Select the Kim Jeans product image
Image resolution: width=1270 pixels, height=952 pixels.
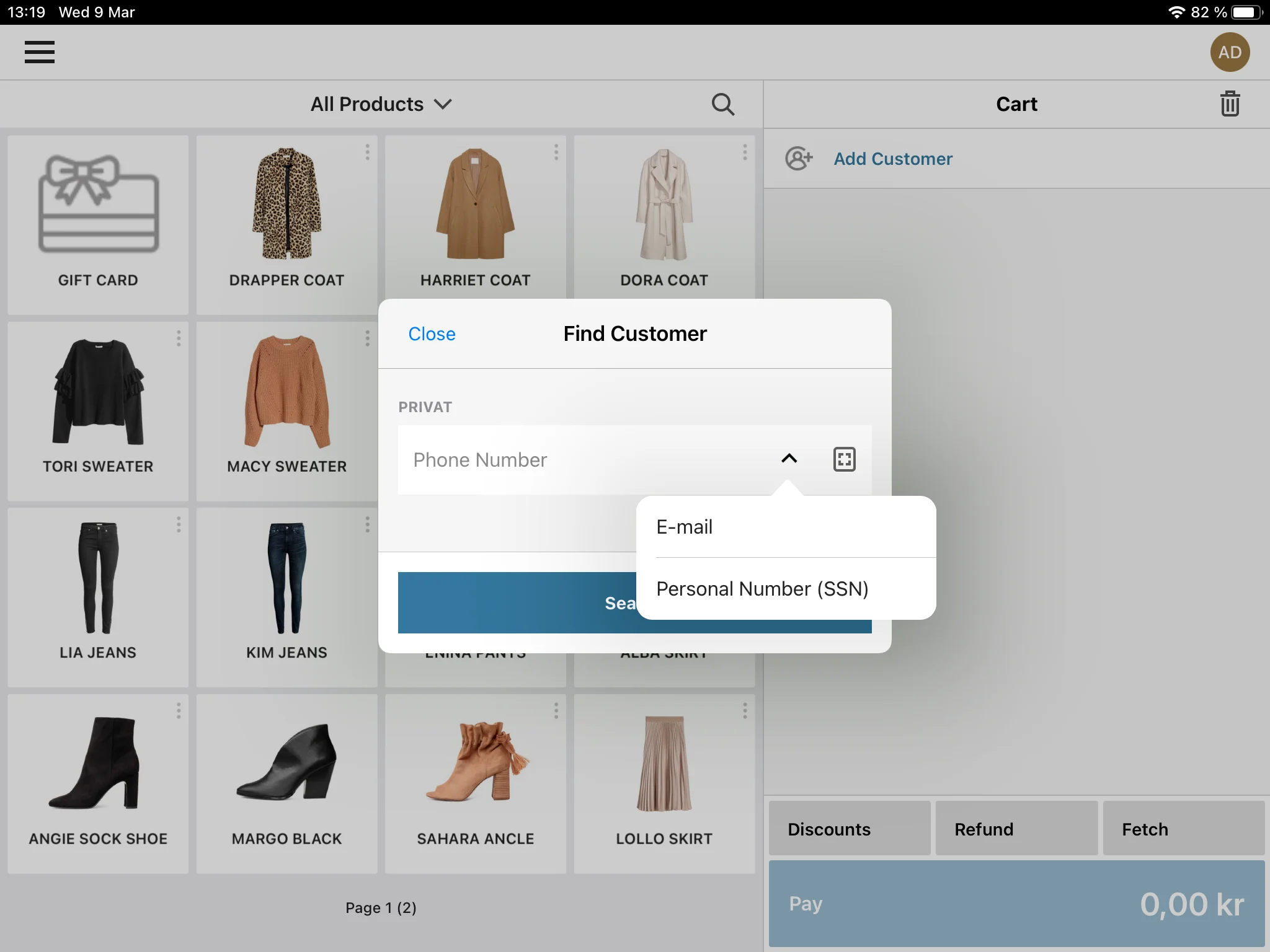286,577
